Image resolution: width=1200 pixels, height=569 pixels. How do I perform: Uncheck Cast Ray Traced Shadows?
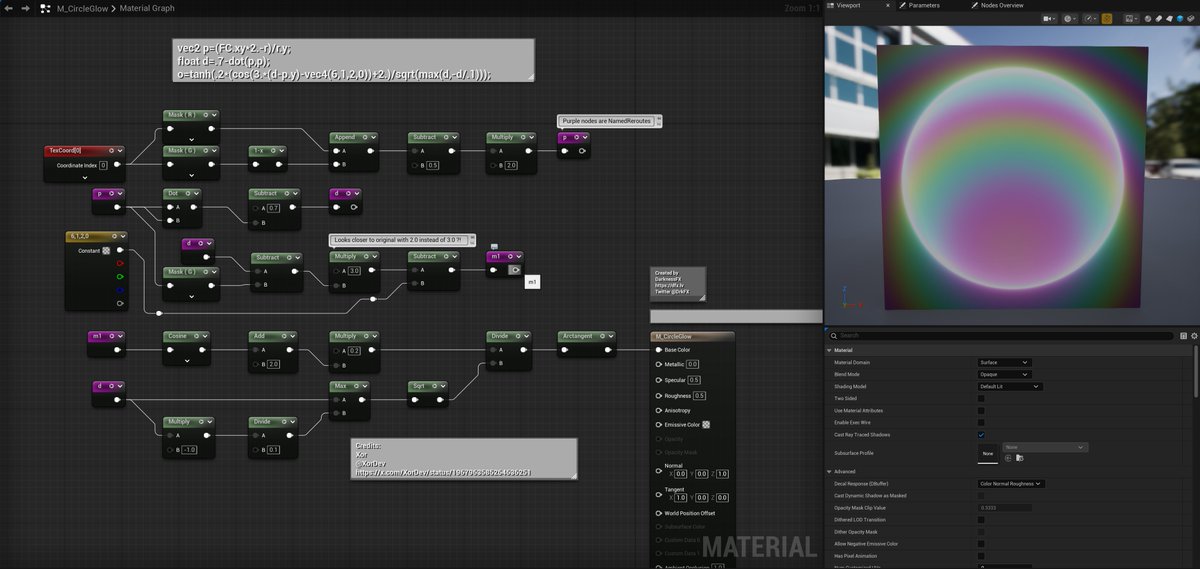click(981, 435)
